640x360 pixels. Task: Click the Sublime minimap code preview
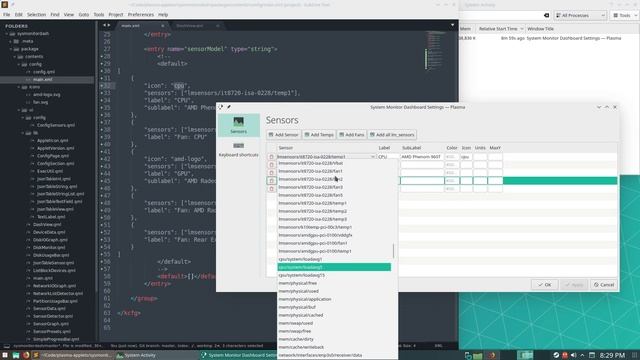(x=436, y=51)
